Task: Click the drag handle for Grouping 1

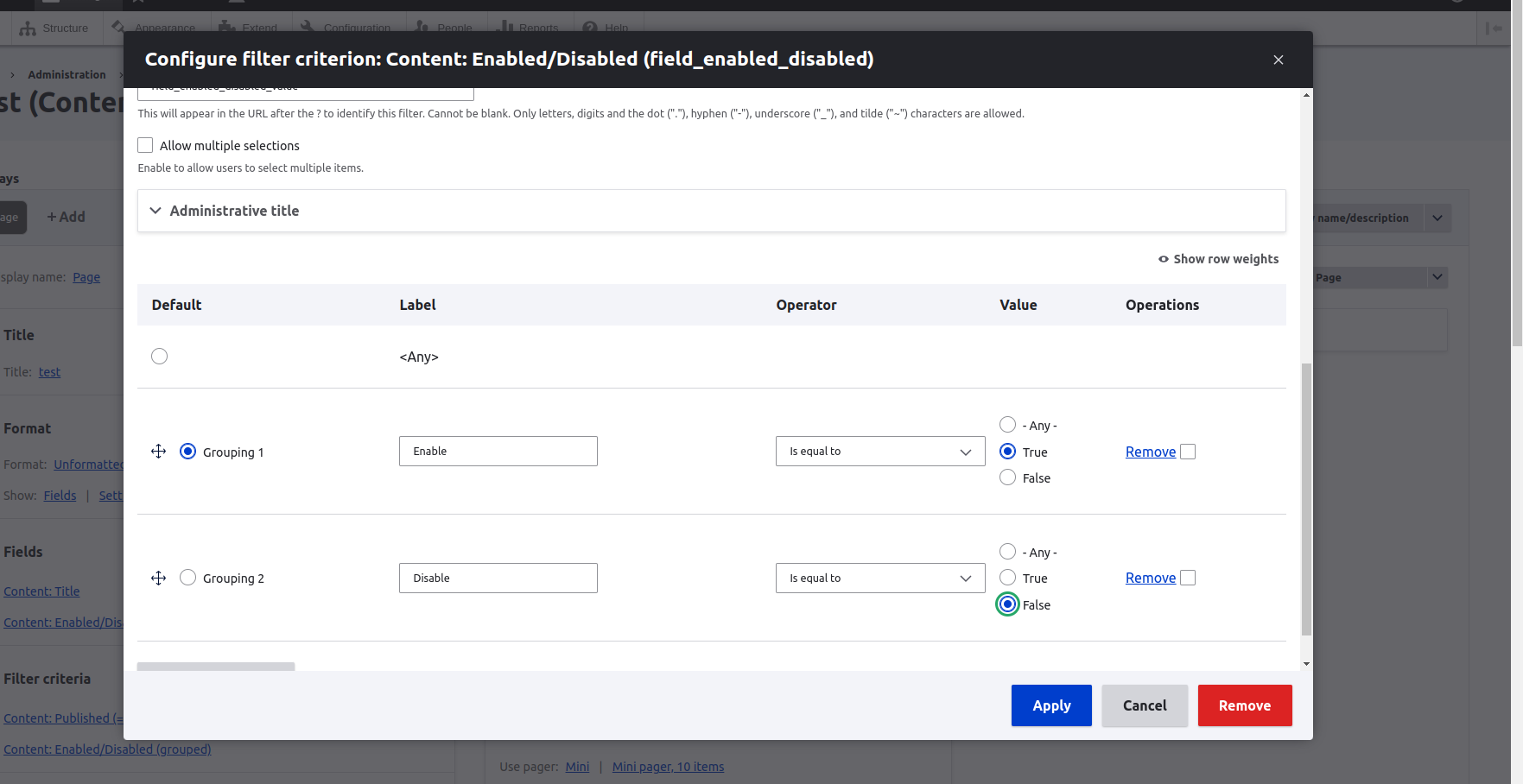Action: coord(158,452)
